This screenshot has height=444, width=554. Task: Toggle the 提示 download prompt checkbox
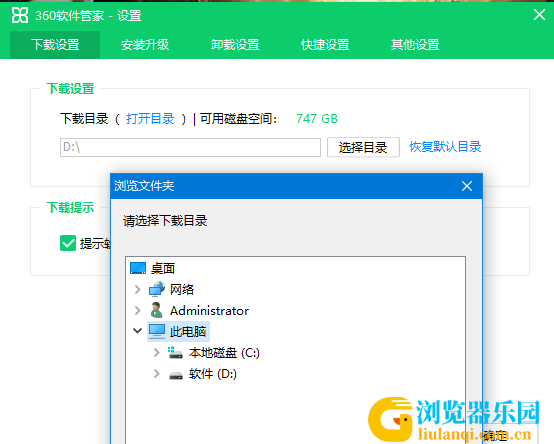[68, 243]
